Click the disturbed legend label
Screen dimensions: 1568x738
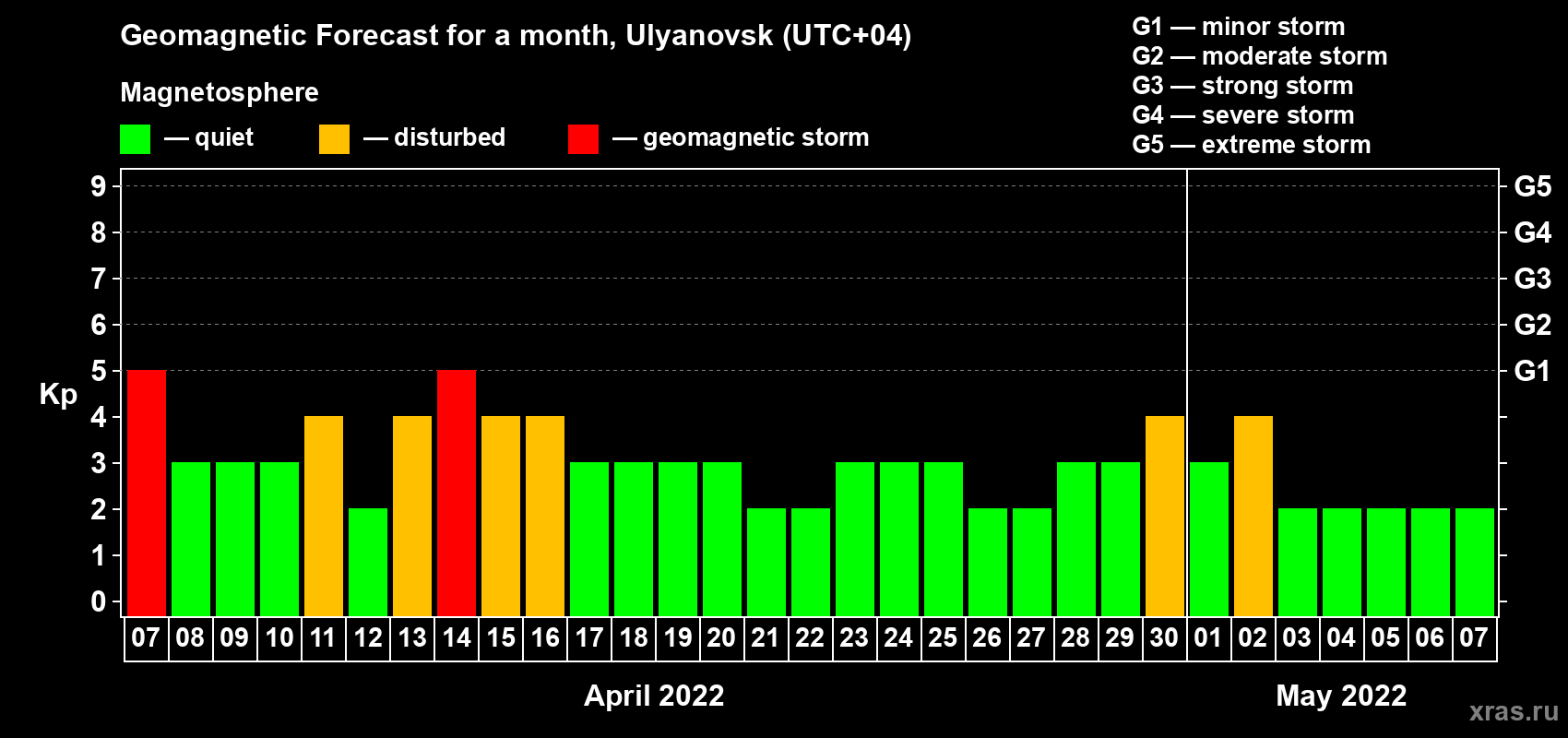(449, 137)
